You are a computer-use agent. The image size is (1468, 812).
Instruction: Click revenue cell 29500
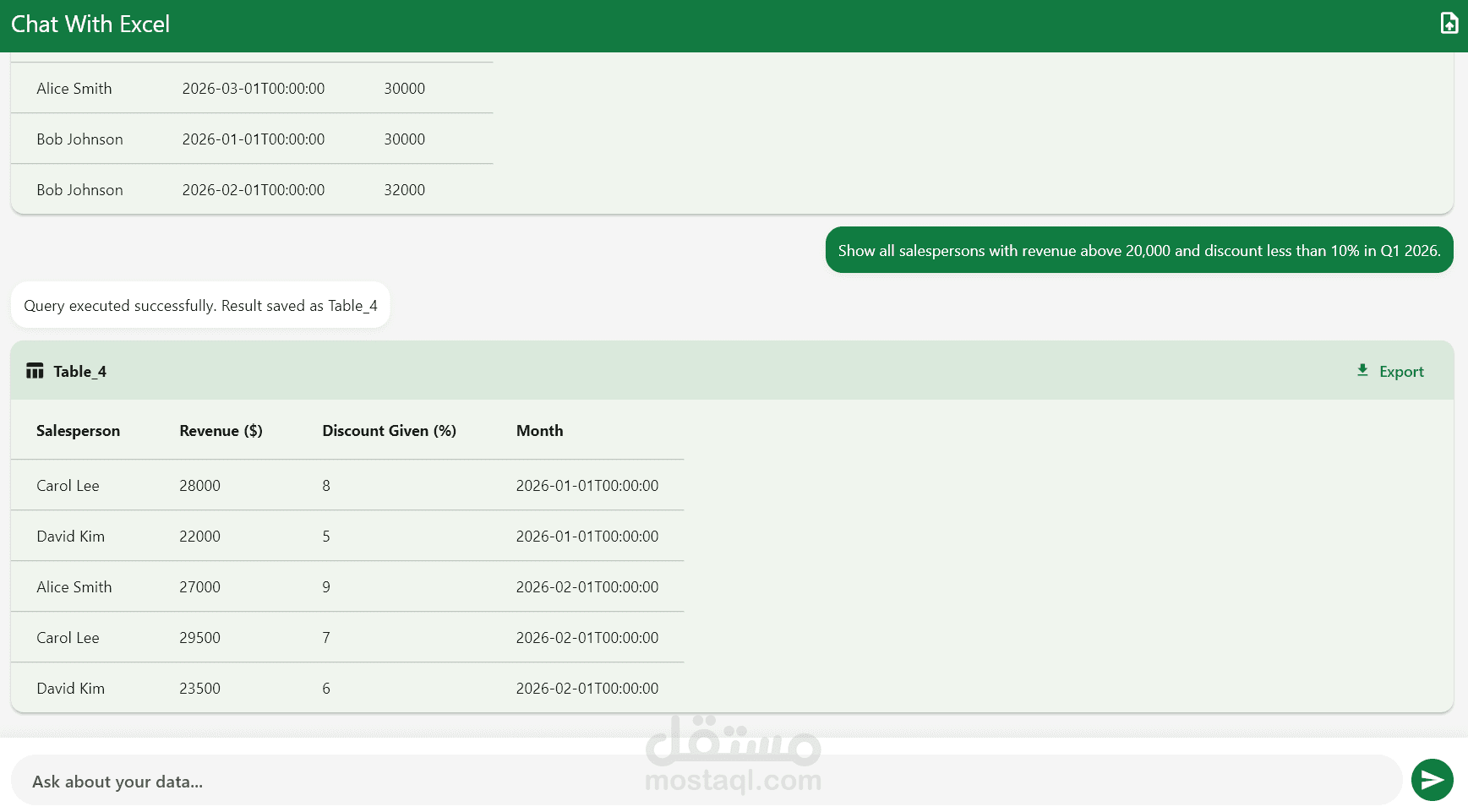pos(199,638)
